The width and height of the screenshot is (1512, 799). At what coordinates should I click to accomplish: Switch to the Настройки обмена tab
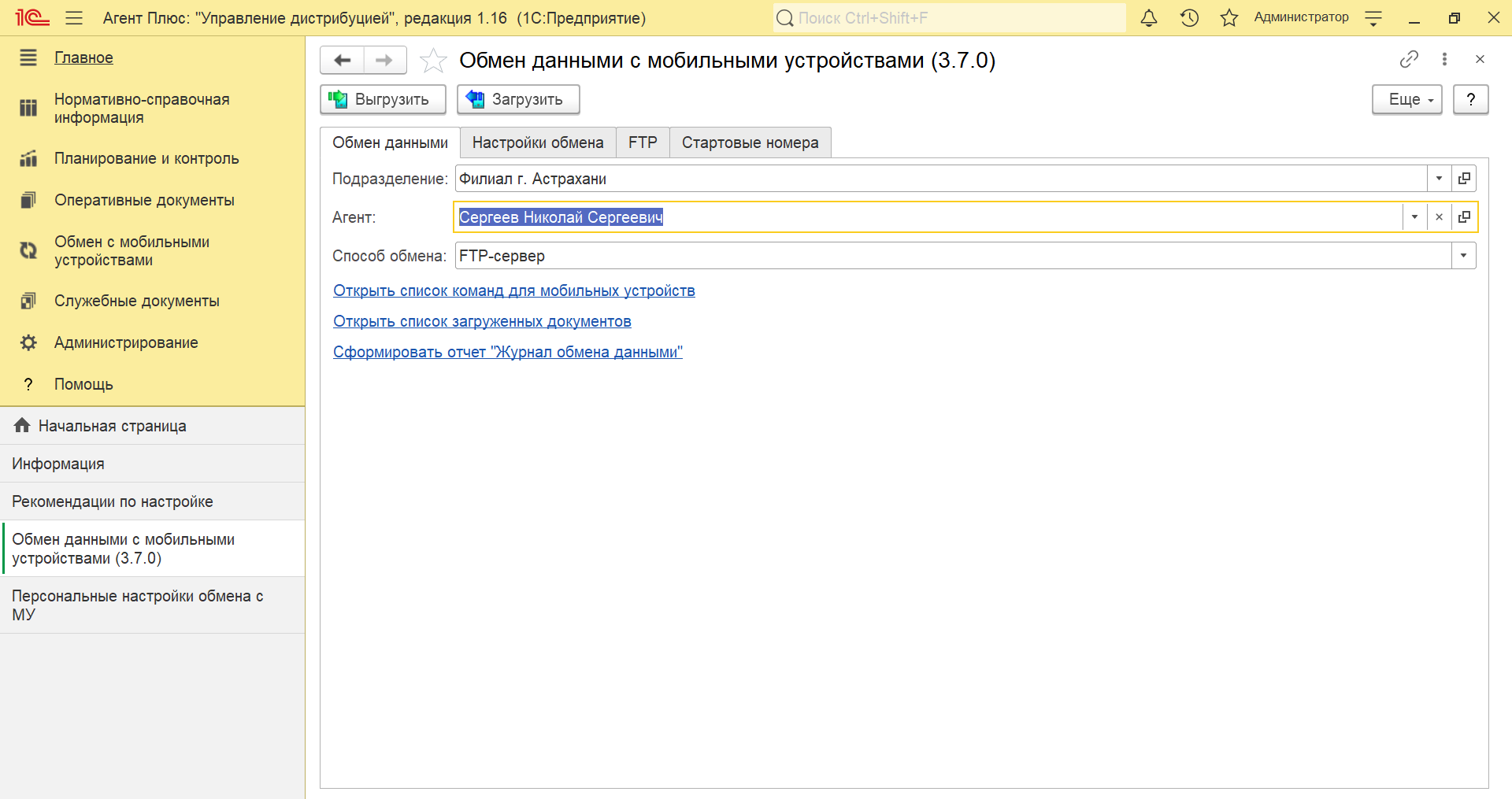[x=538, y=142]
